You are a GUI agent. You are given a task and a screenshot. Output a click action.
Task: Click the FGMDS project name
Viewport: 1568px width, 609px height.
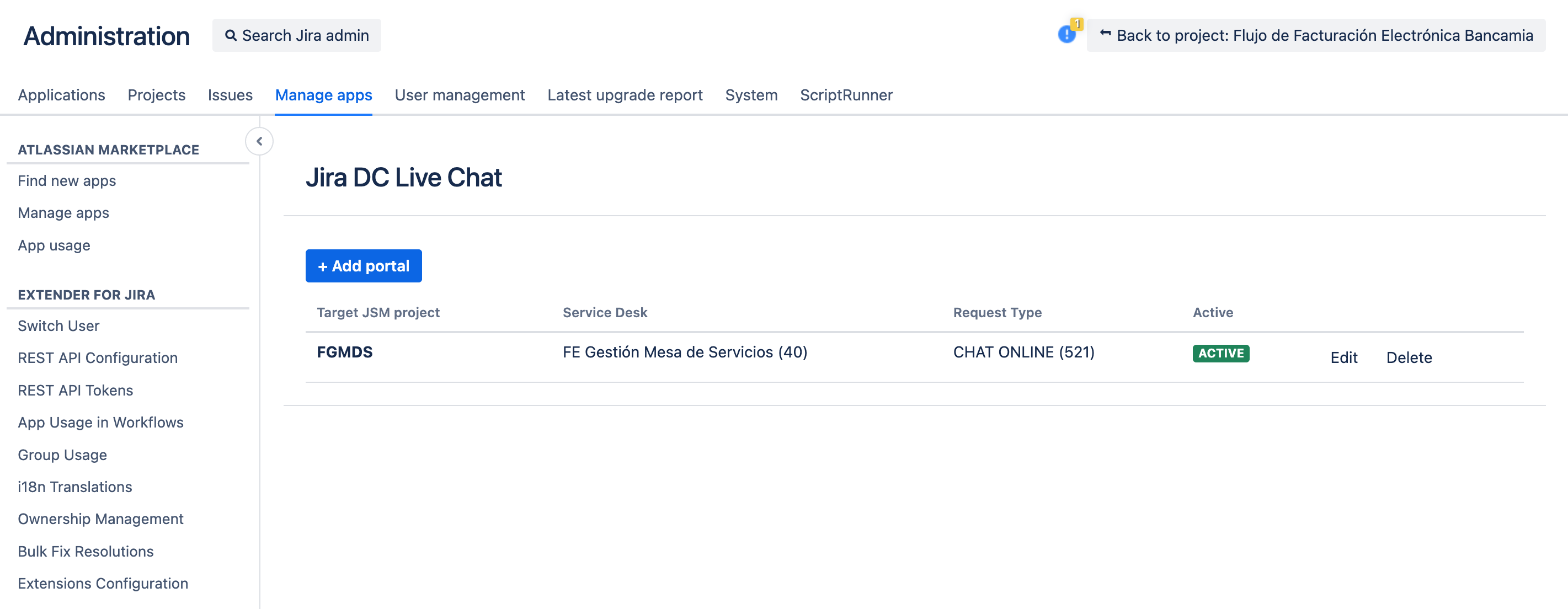[344, 352]
